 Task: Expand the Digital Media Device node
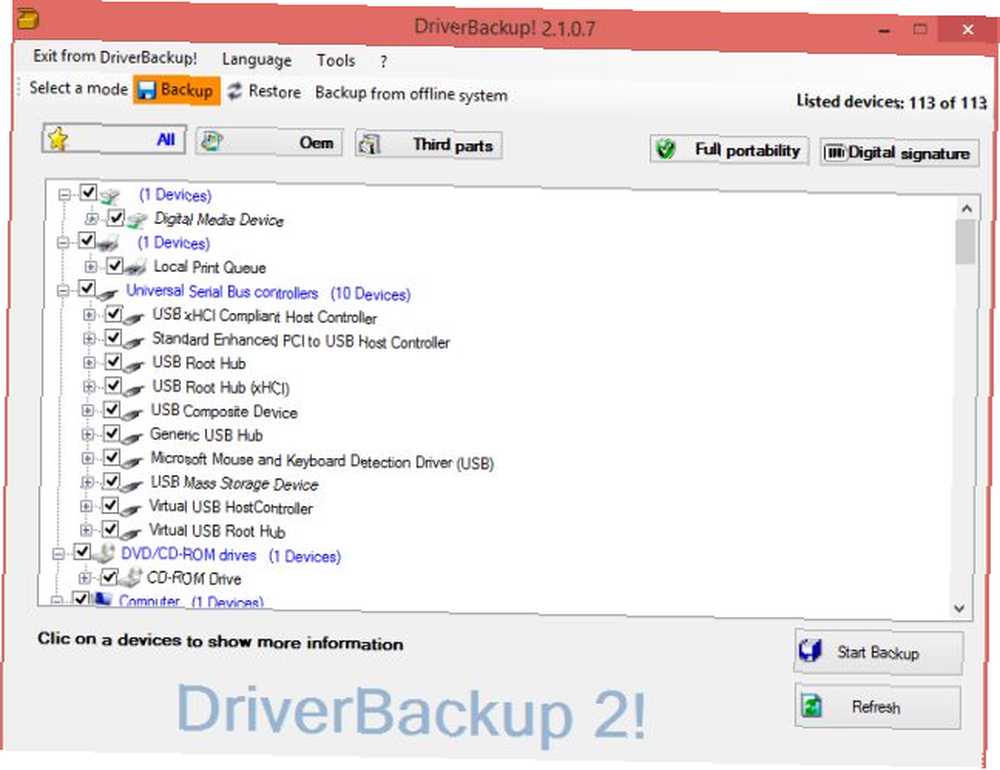(91, 219)
